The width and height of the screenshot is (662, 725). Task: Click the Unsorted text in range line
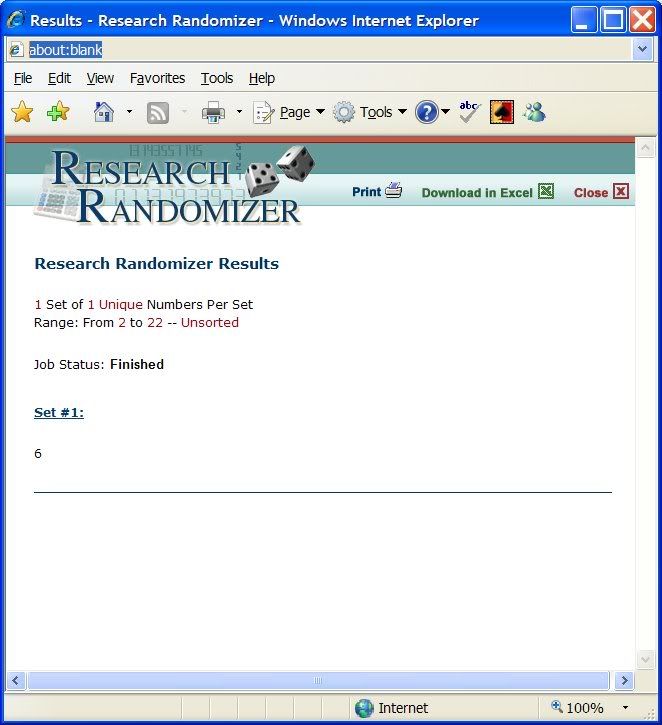210,322
